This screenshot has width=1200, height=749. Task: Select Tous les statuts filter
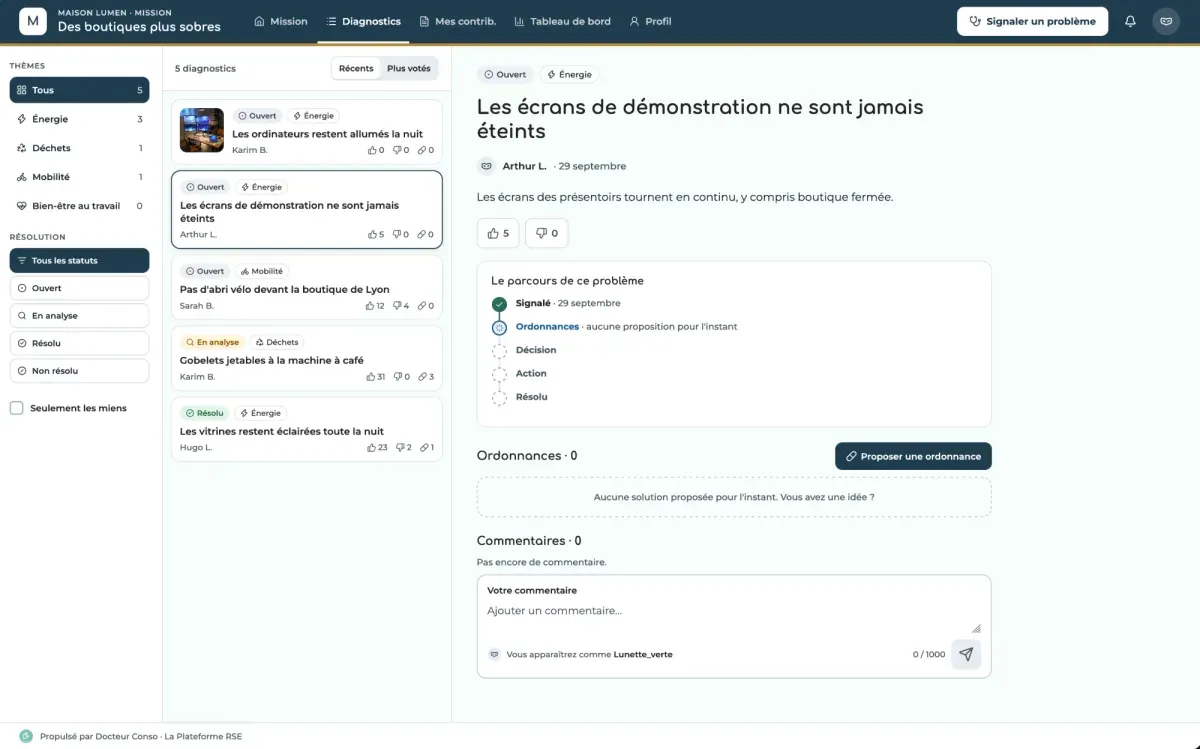[x=79, y=261]
